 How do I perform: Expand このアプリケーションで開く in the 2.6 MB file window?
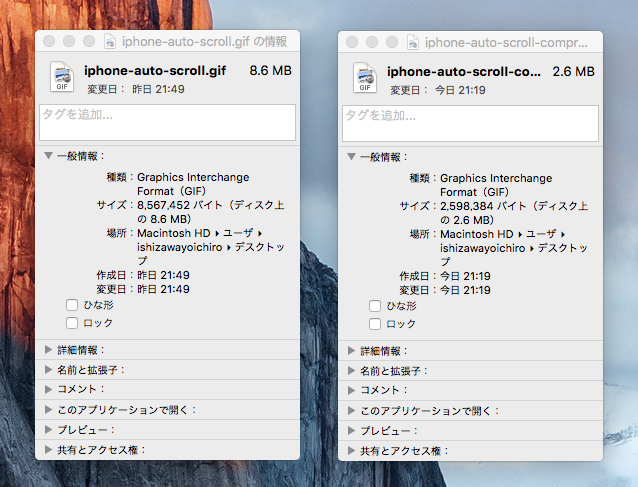pyautogui.click(x=352, y=410)
